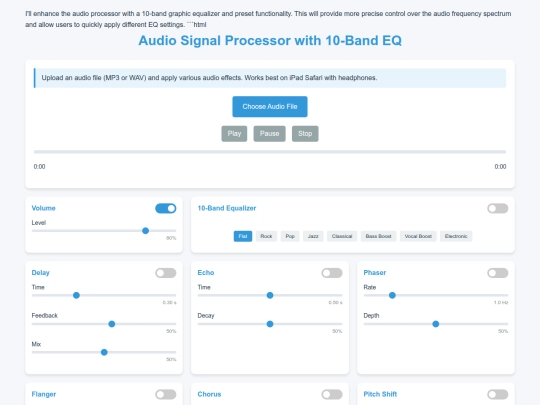Pause audio with the Pause button
540x405 pixels.
click(x=269, y=134)
